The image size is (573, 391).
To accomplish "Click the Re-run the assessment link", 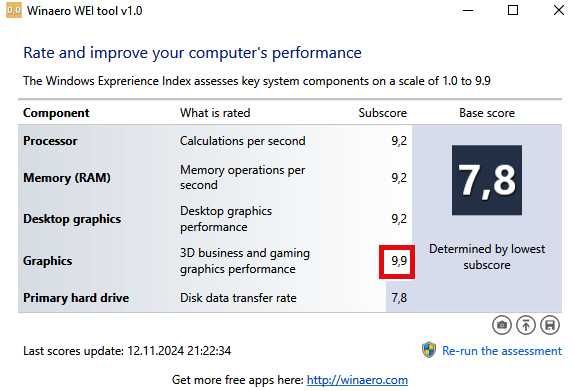I will [502, 351].
